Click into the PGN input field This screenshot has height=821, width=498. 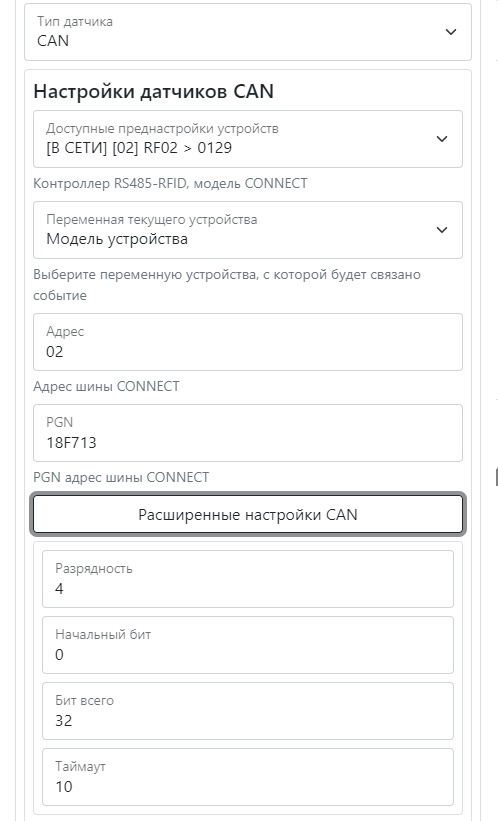coord(248,433)
